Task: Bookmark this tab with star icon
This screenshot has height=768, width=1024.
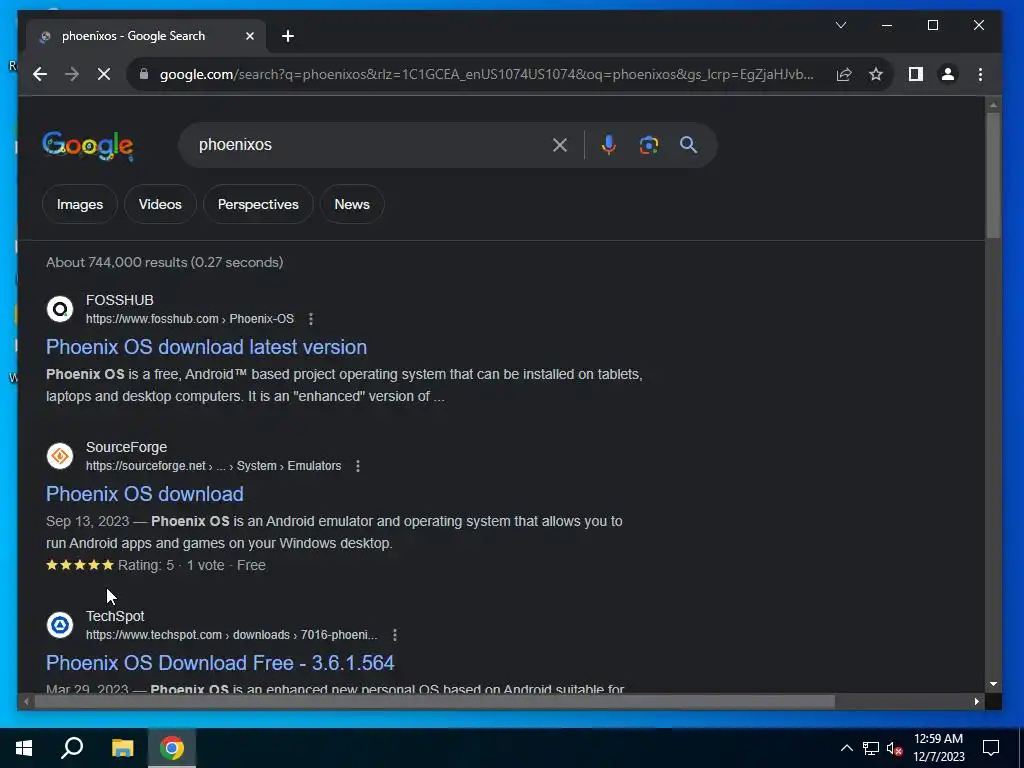Action: [x=876, y=74]
